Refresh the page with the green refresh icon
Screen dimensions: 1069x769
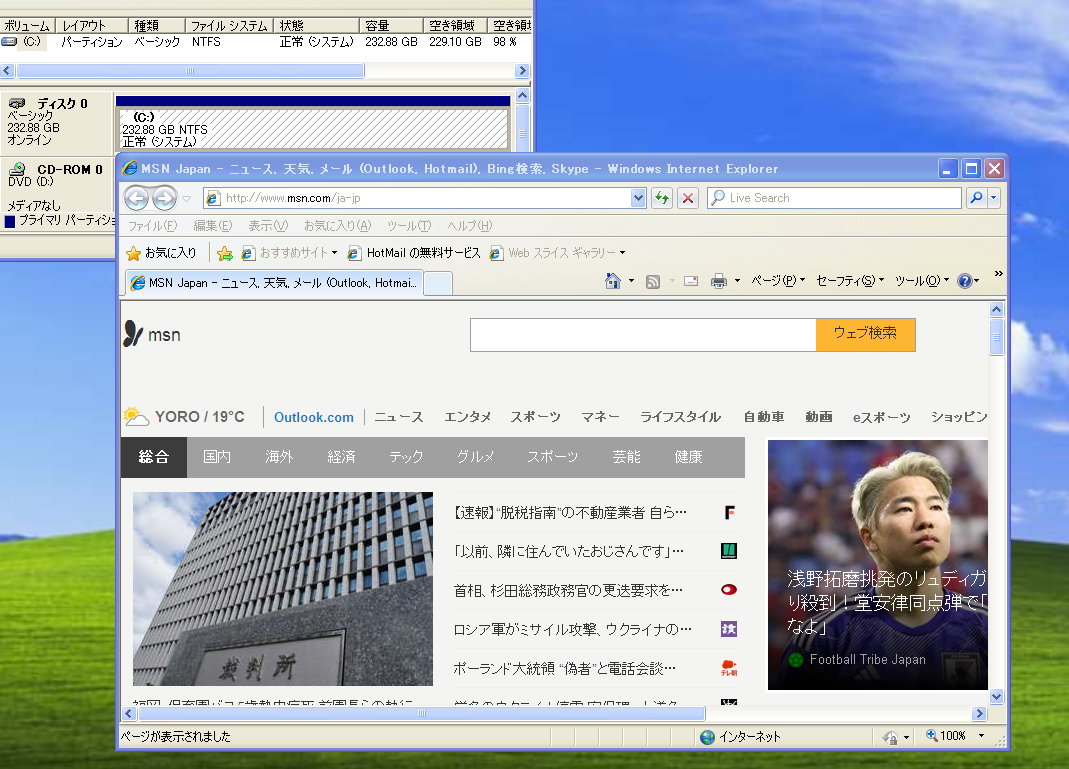pyautogui.click(x=661, y=197)
